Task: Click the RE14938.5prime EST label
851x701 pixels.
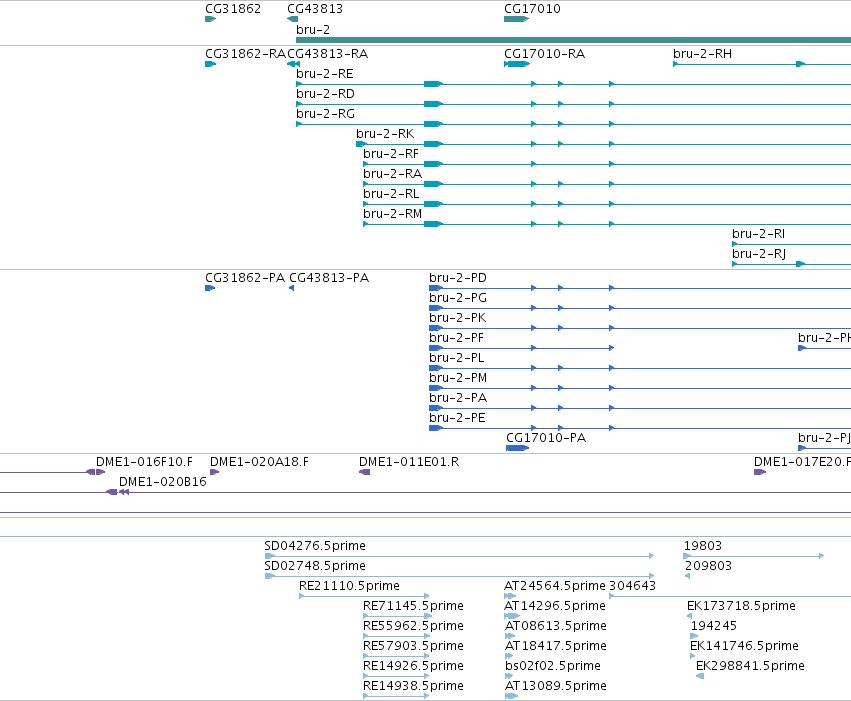Action: point(413,686)
